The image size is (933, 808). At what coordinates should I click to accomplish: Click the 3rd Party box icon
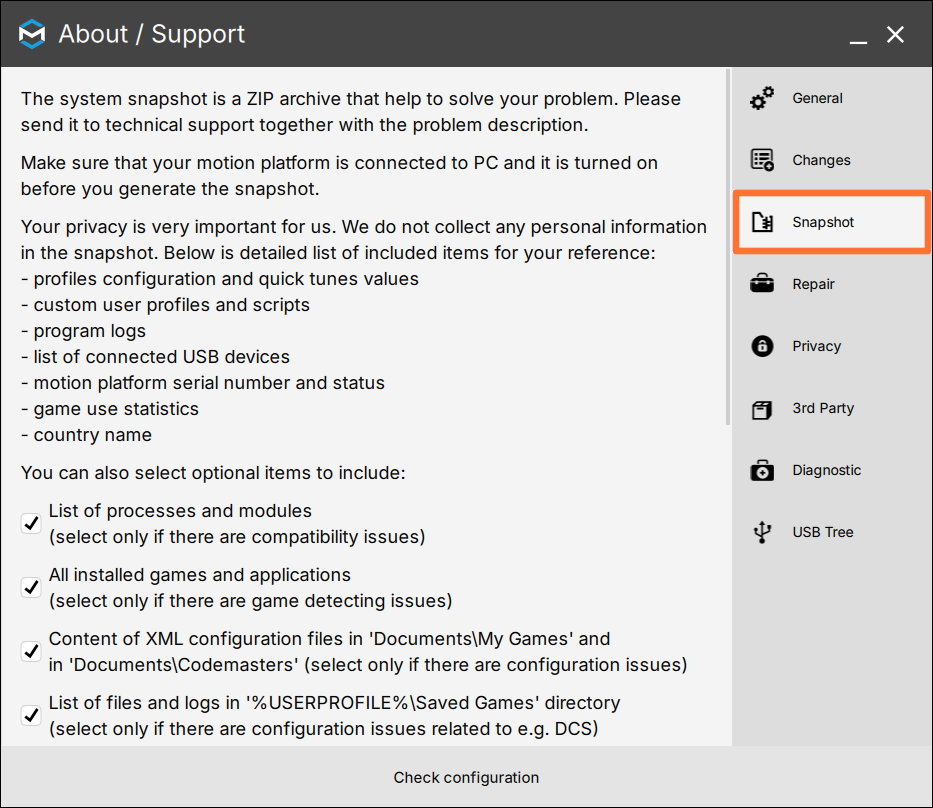(762, 409)
